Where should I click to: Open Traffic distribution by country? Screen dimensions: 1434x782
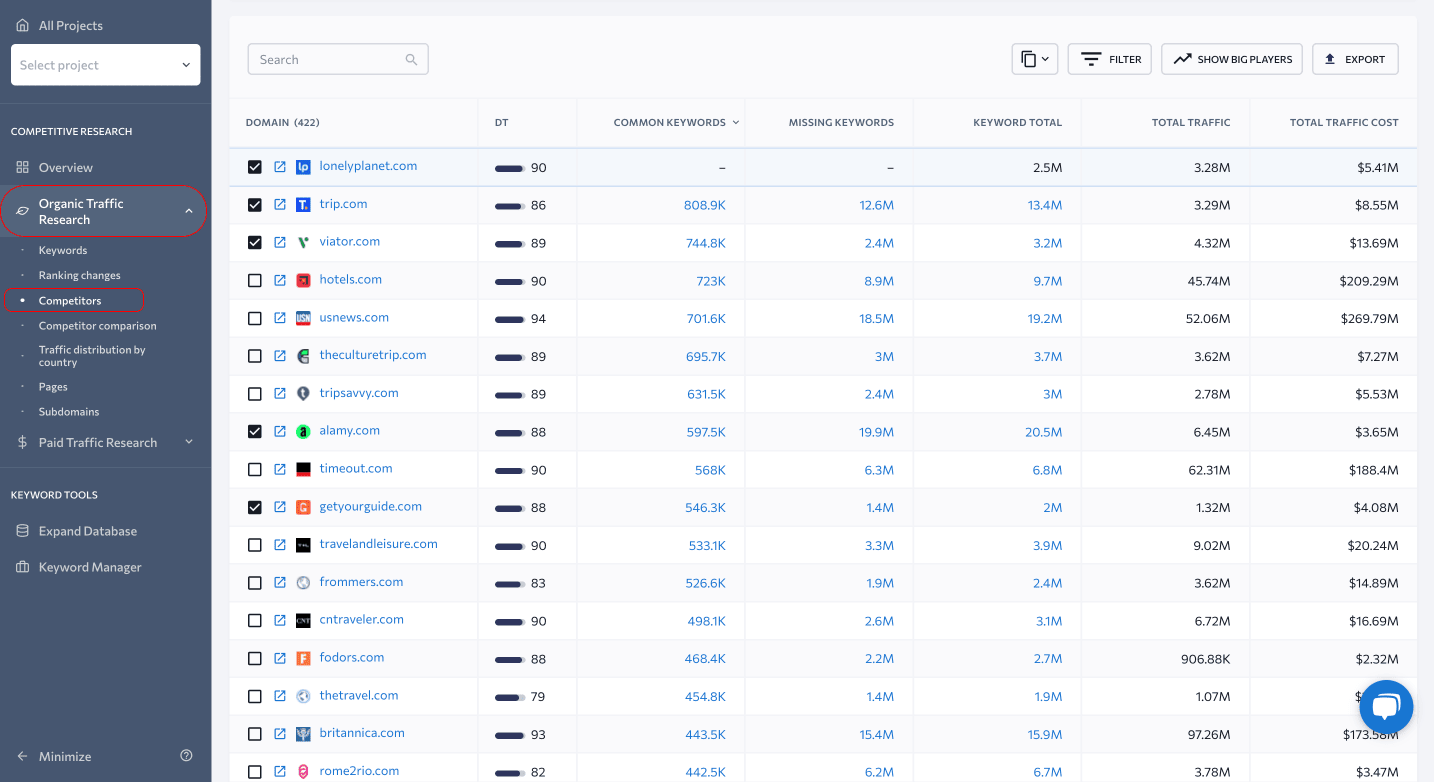point(92,356)
